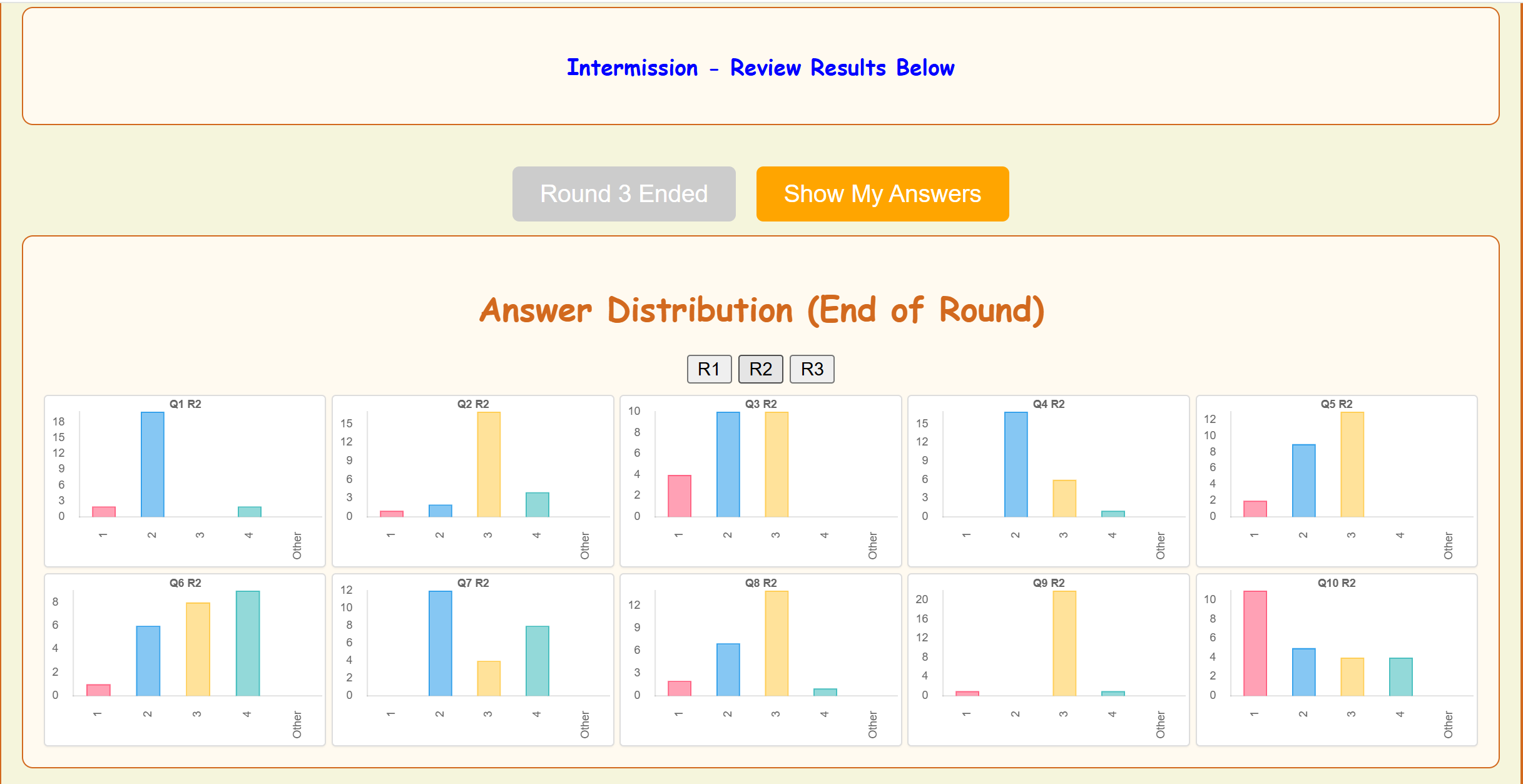Click the blue bar in Q4 R2 chart
The image size is (1523, 784).
1016,464
